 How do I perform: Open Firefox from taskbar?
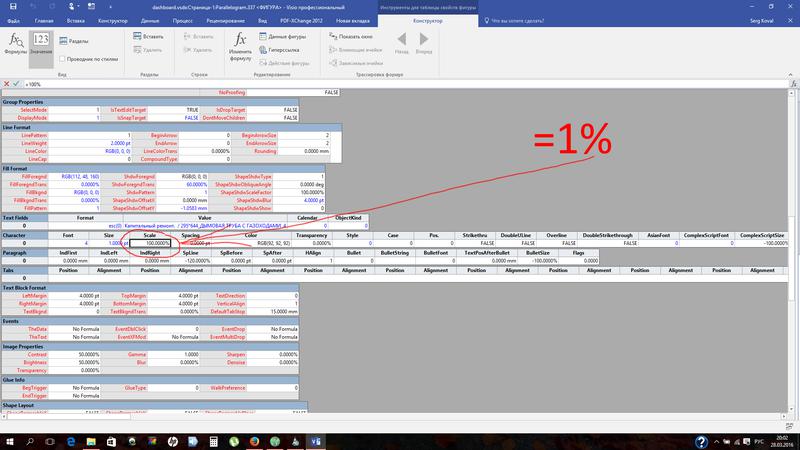pos(255,441)
